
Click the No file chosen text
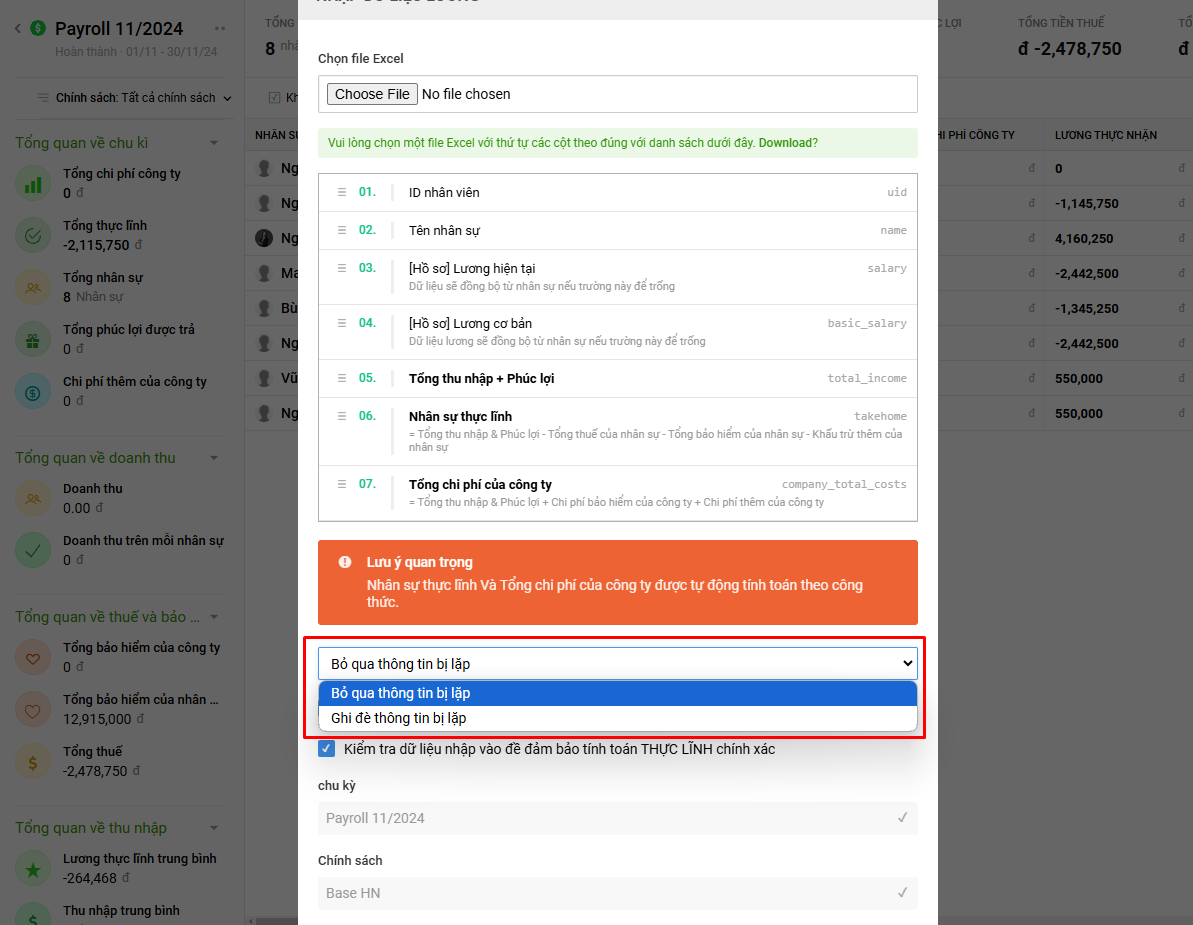click(466, 94)
